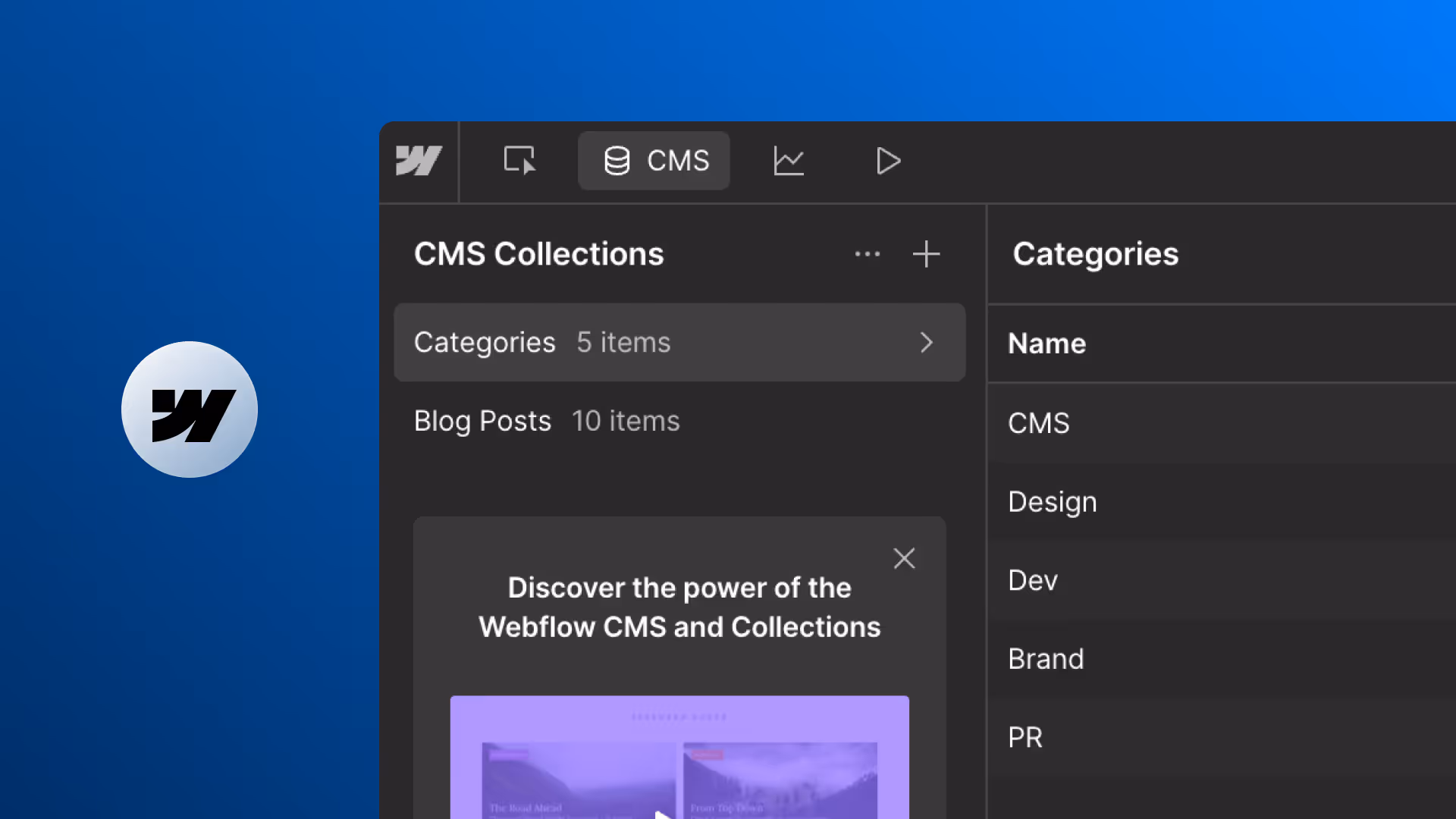Open the CMS category item

tap(1039, 423)
